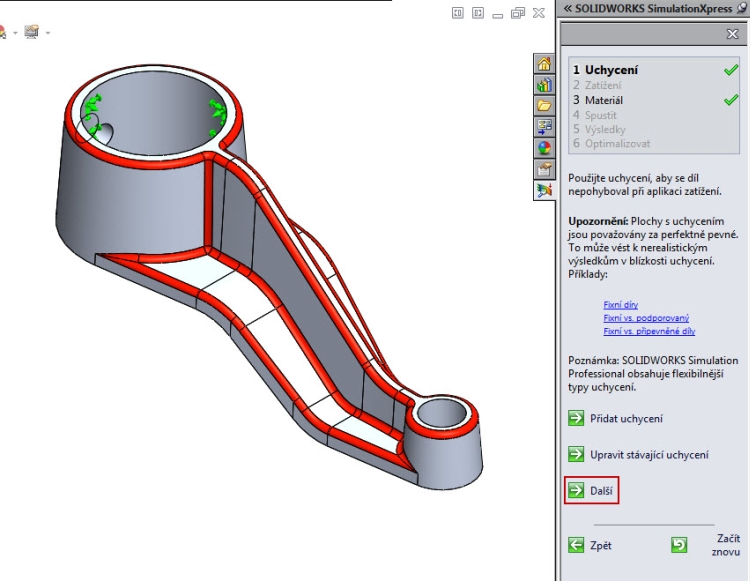Open the Fixní vs. připevněné díly link
750x581 pixels.
[649, 331]
